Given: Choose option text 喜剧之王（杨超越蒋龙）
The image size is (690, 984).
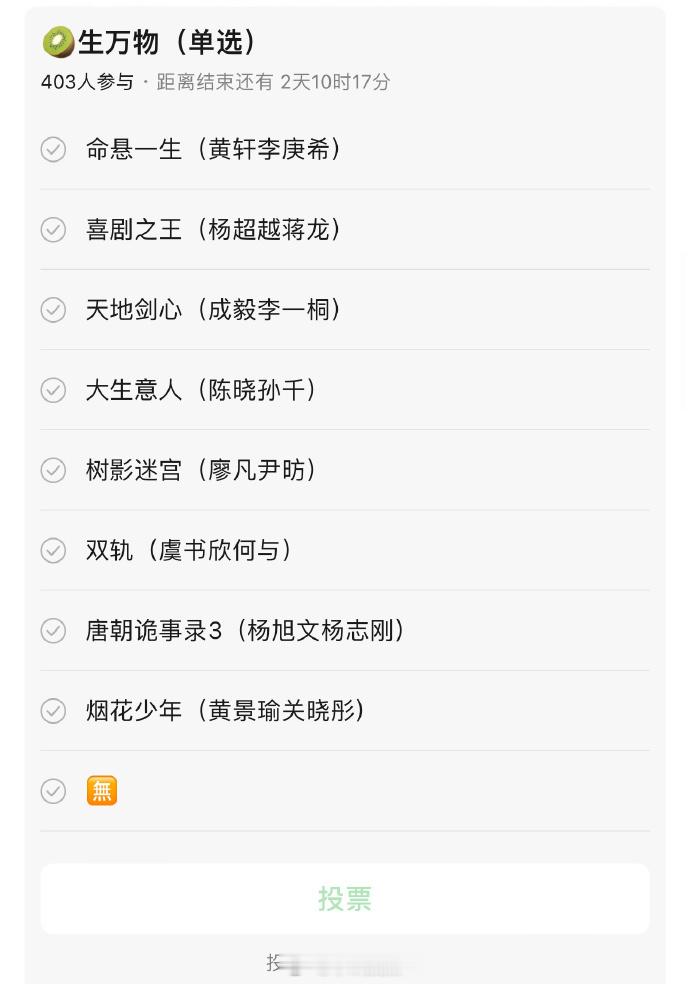Looking at the screenshot, I should point(213,230).
